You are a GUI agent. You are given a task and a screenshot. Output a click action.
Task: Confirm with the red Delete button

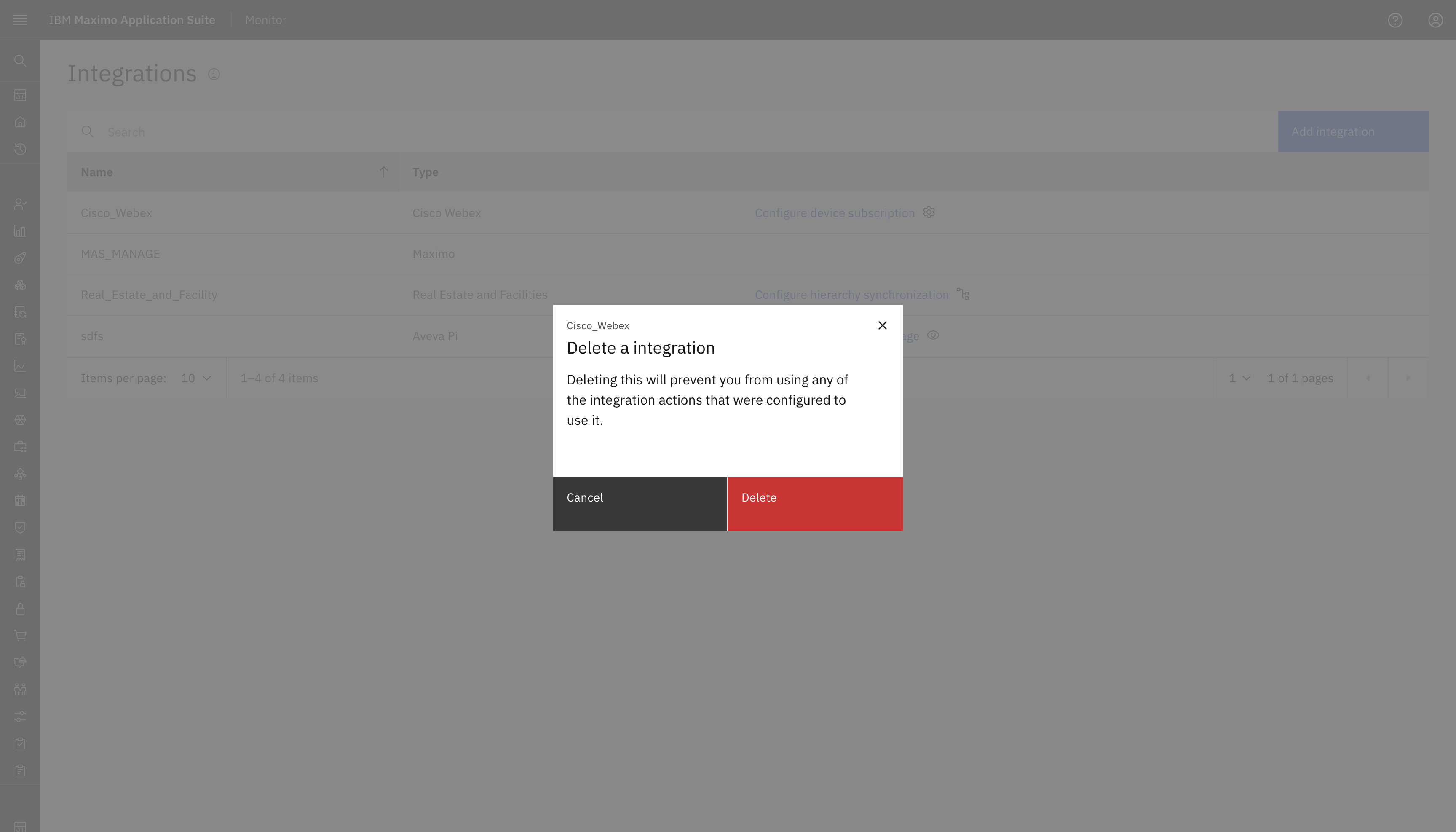[x=815, y=504]
